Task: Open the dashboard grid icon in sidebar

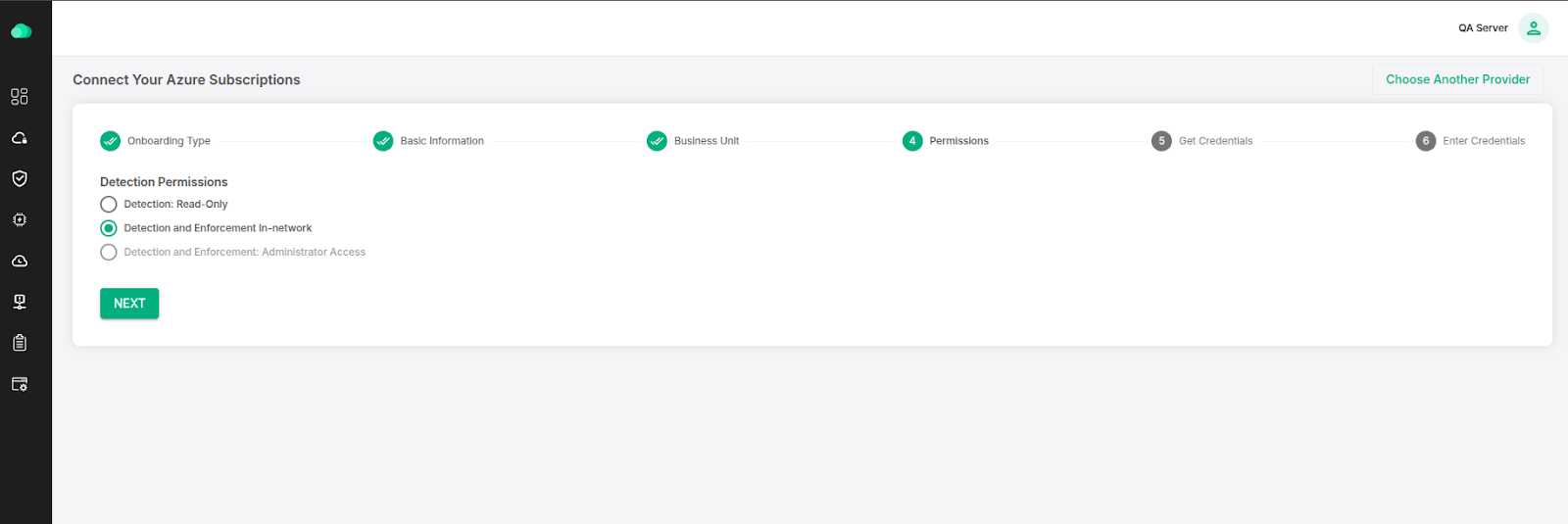Action: click(x=20, y=96)
